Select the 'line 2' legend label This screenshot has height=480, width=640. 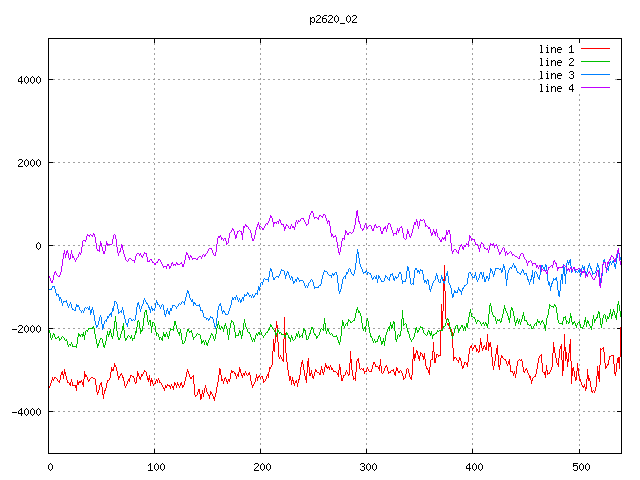click(556, 62)
